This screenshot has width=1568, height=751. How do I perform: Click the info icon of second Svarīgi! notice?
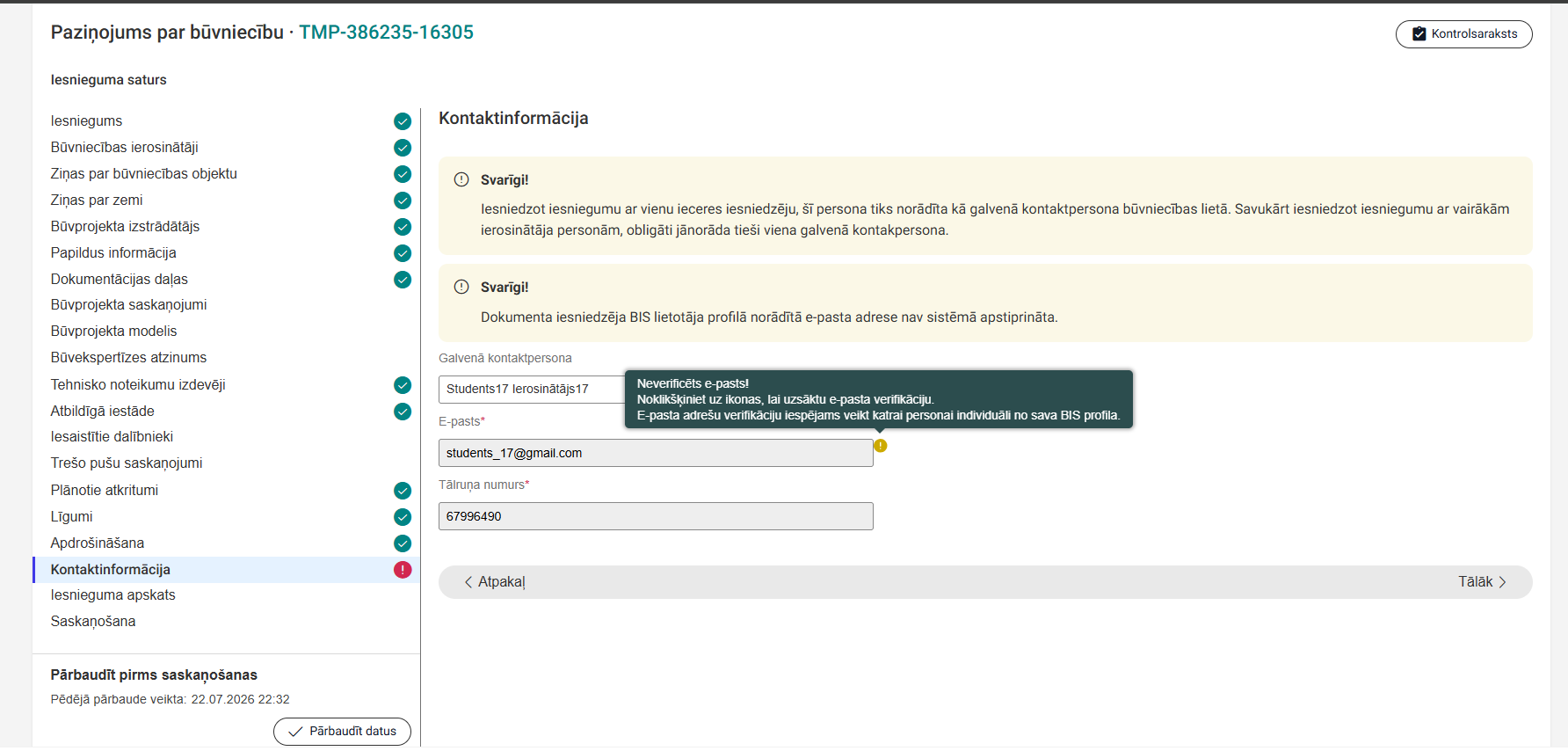coord(461,287)
